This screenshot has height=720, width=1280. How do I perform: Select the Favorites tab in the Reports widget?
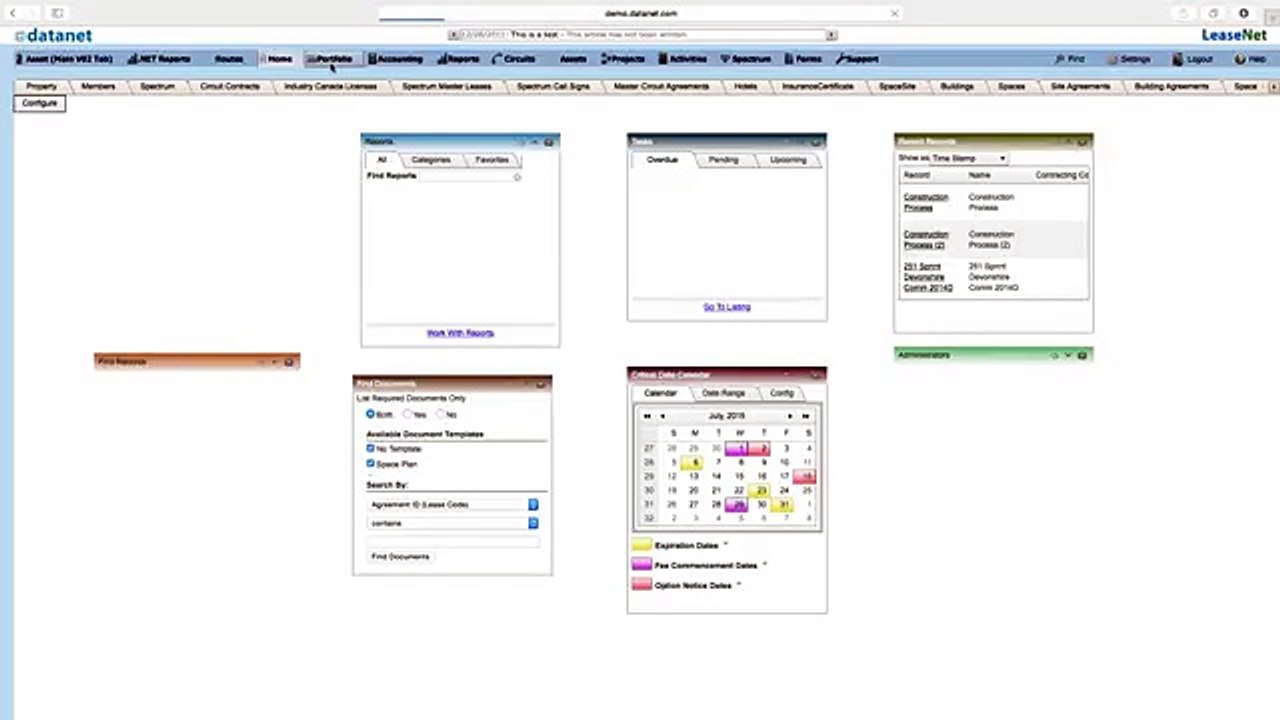click(492, 160)
